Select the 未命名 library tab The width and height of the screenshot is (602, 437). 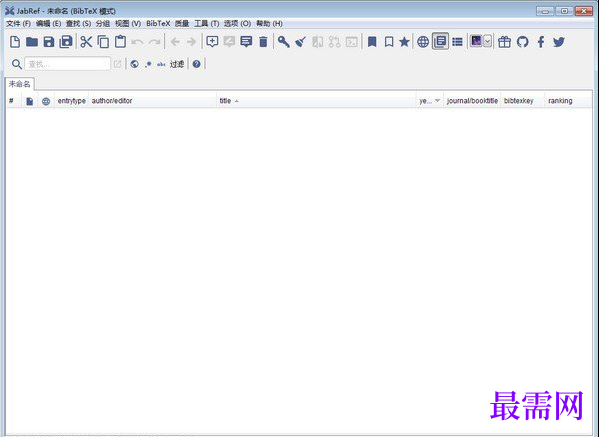(20, 84)
